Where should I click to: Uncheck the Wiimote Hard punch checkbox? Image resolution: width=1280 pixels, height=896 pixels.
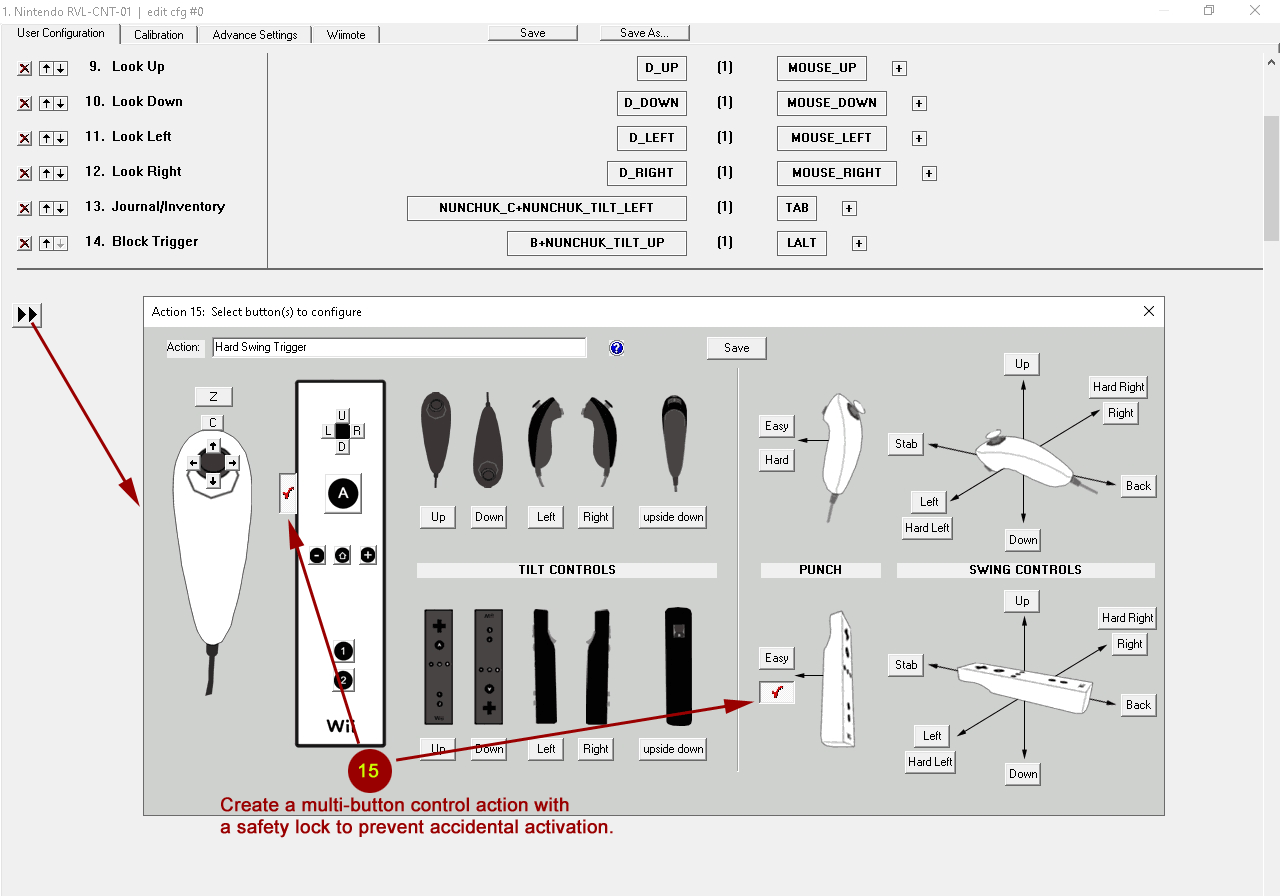[776, 692]
